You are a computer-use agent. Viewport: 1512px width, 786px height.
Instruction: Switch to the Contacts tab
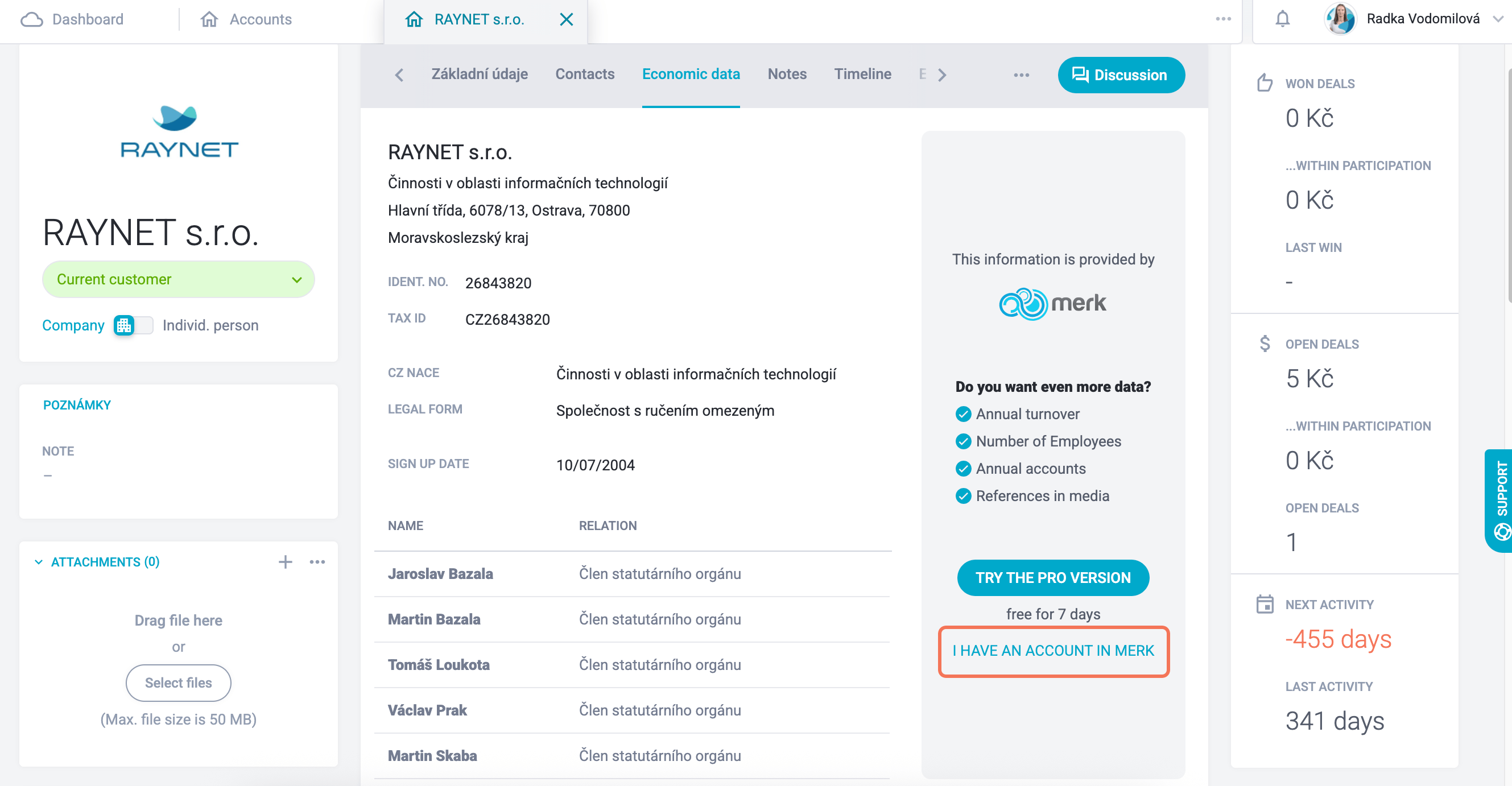coord(585,74)
